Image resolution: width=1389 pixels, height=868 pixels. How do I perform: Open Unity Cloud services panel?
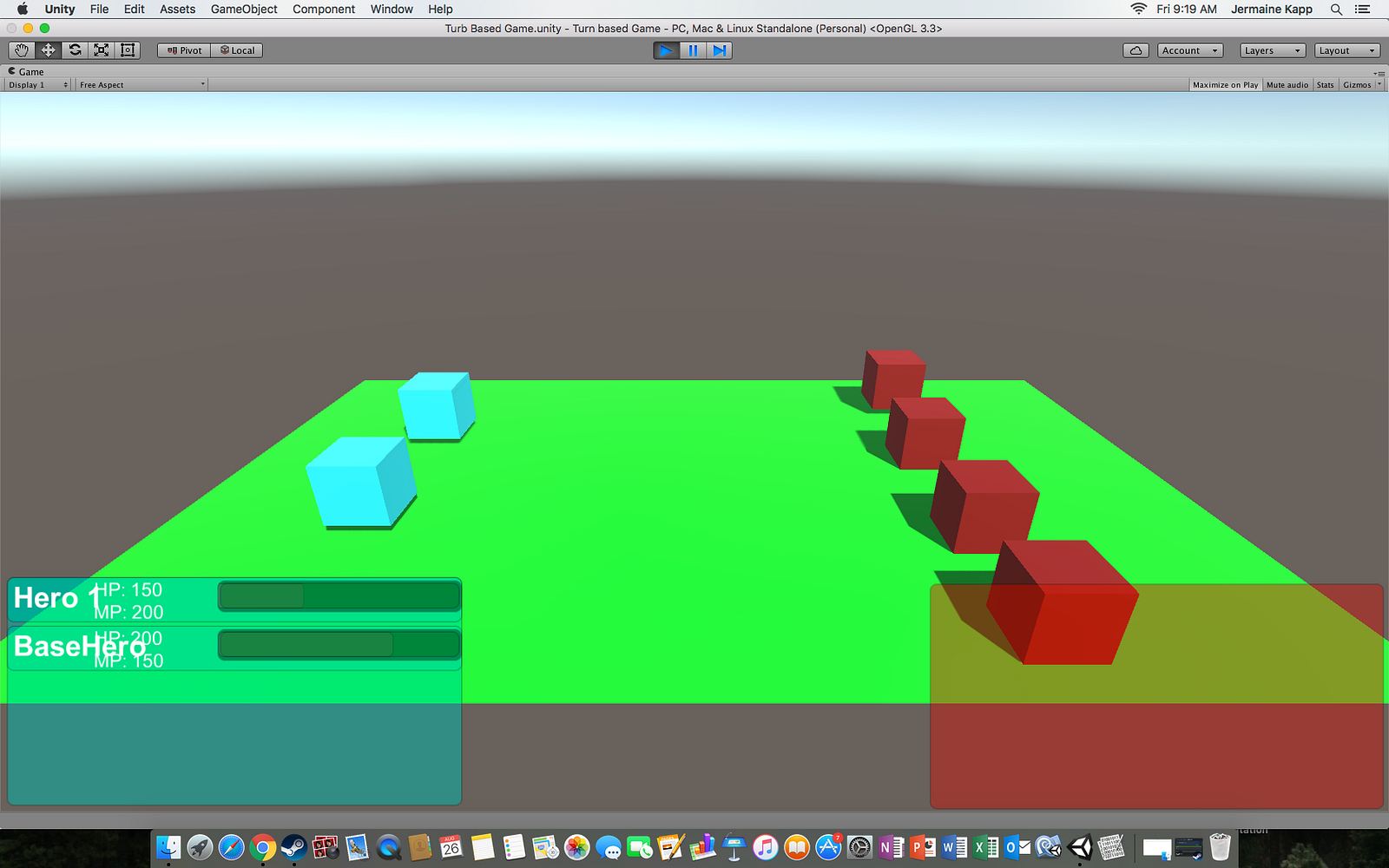(1136, 50)
